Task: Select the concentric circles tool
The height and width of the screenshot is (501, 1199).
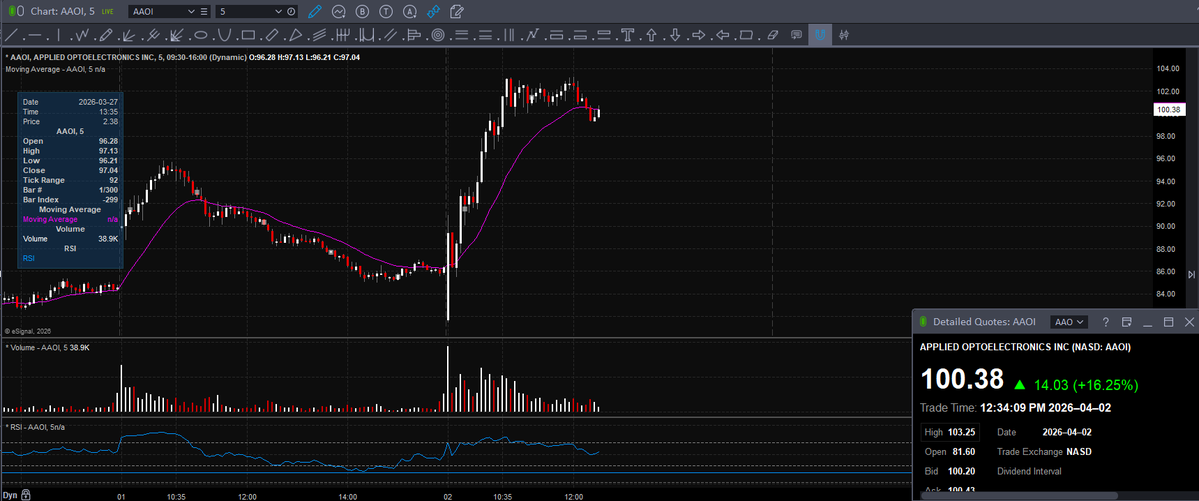Action: coord(437,34)
